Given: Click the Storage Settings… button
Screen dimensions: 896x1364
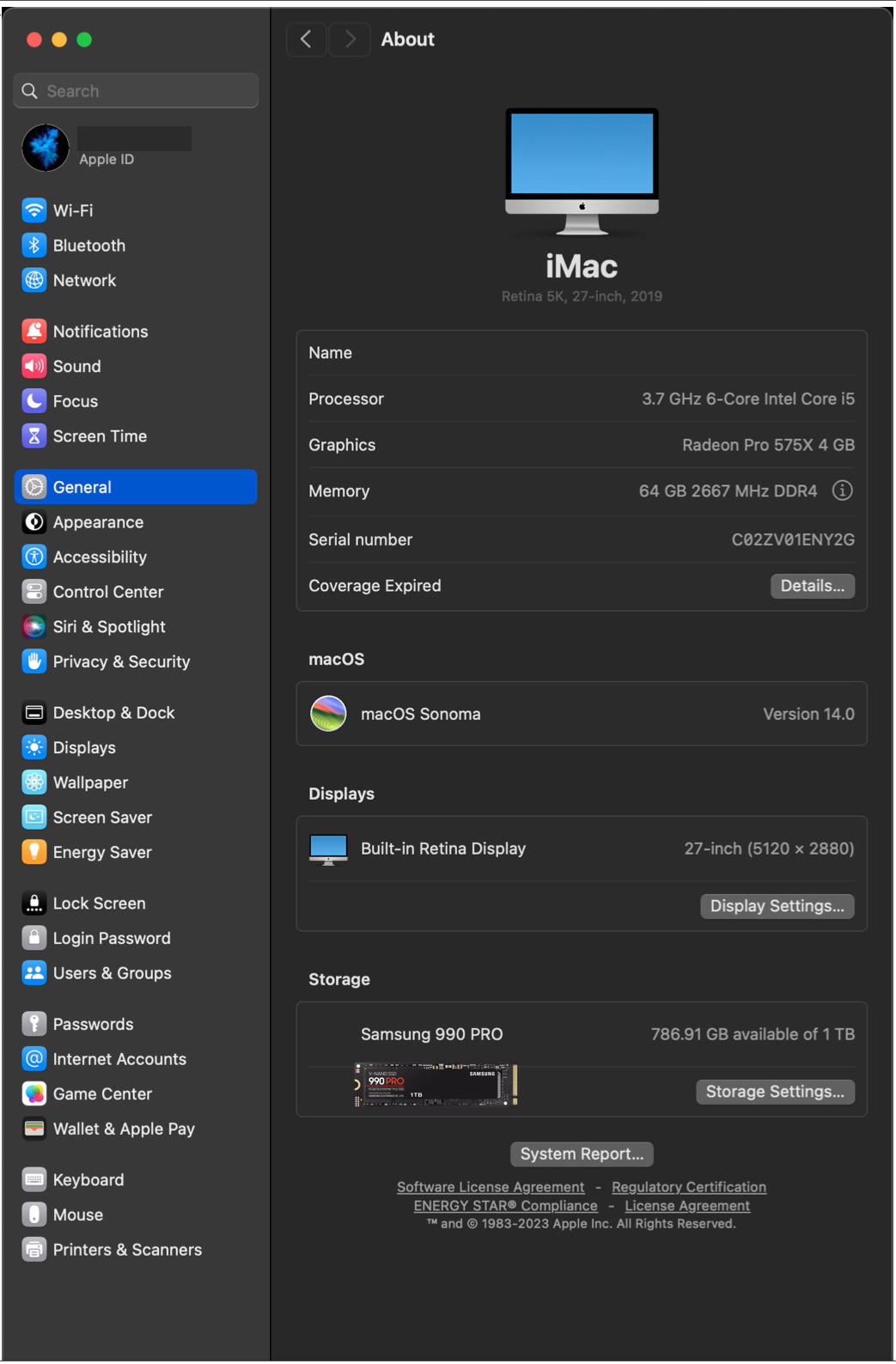Looking at the screenshot, I should [x=775, y=1092].
